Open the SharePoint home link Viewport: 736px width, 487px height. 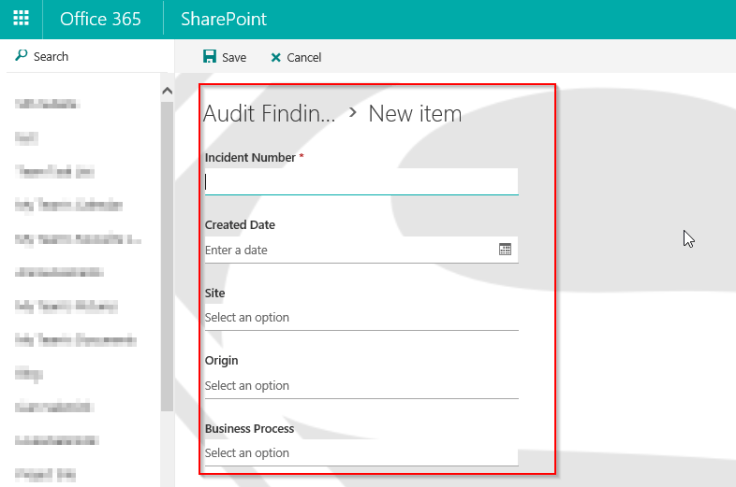click(224, 19)
